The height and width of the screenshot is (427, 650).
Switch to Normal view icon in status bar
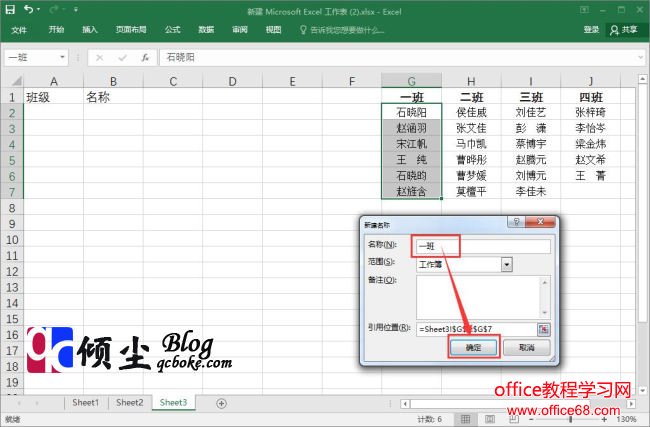click(x=466, y=419)
